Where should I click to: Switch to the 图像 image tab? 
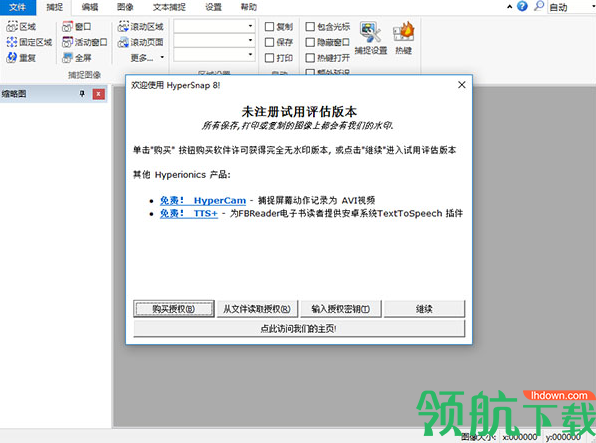point(125,7)
